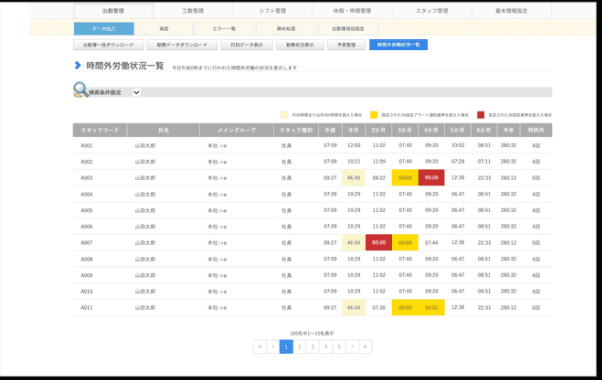This screenshot has width=602, height=380.
Task: Click staff code A007
Action: click(x=86, y=243)
